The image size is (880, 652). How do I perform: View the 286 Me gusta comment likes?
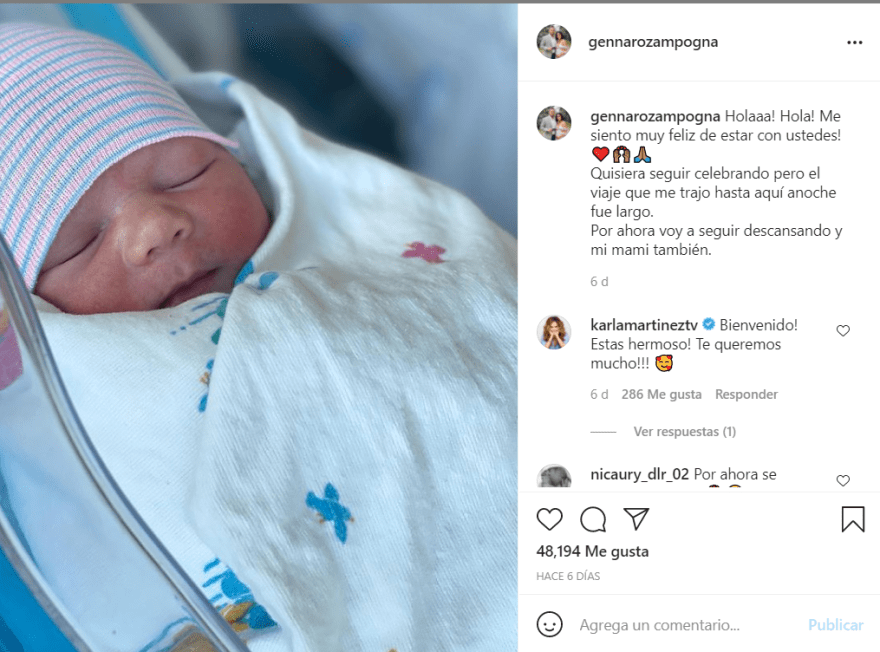coord(661,394)
